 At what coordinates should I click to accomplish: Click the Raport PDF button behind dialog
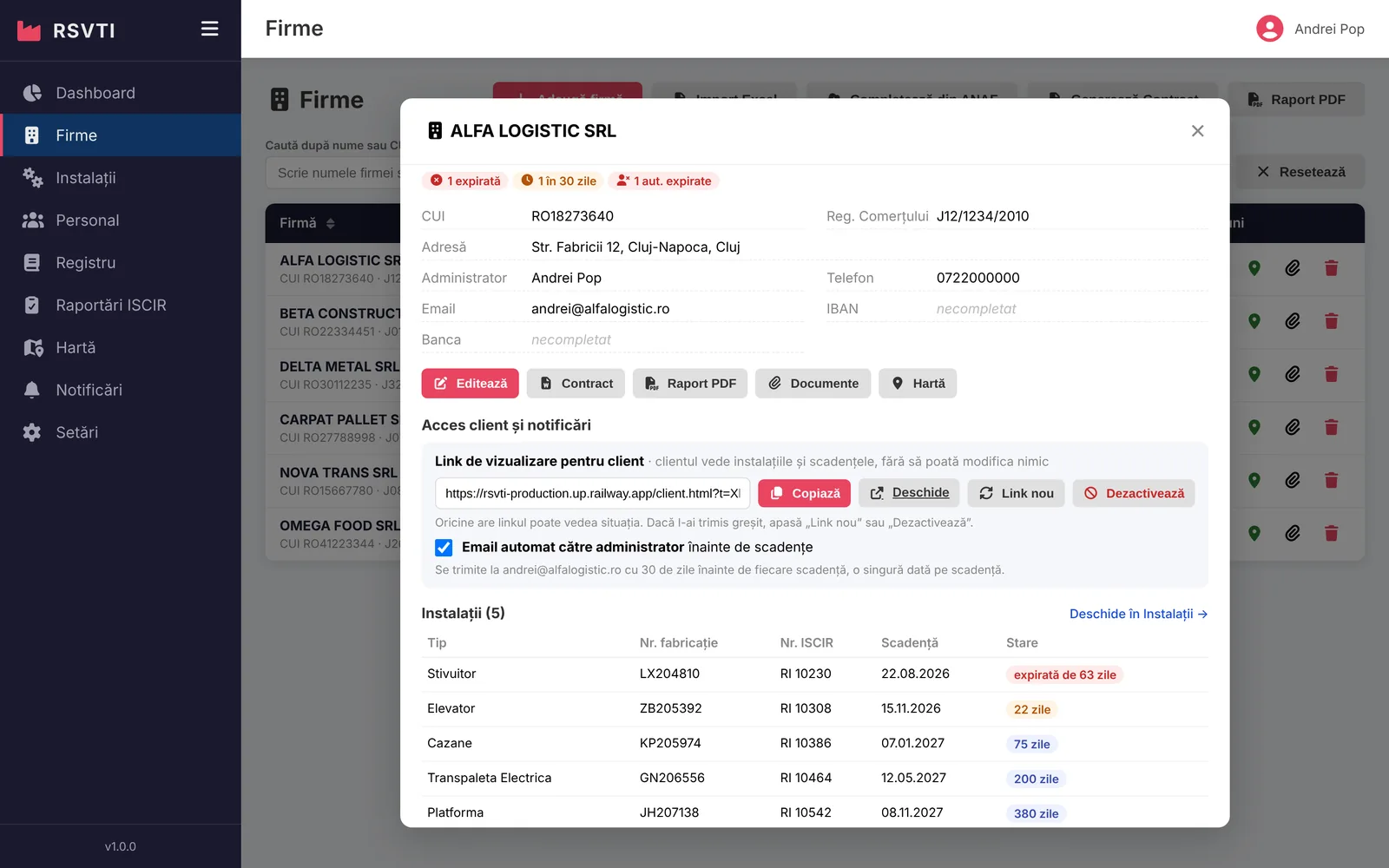click(1297, 100)
